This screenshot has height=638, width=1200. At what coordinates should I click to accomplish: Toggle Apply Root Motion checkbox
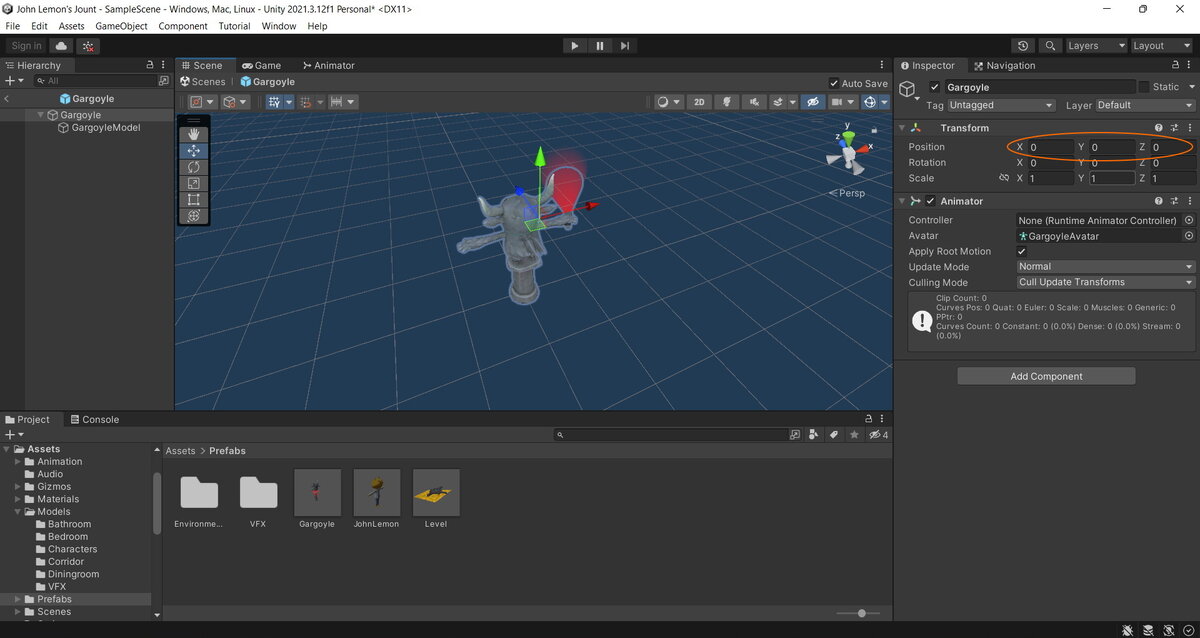click(1022, 252)
